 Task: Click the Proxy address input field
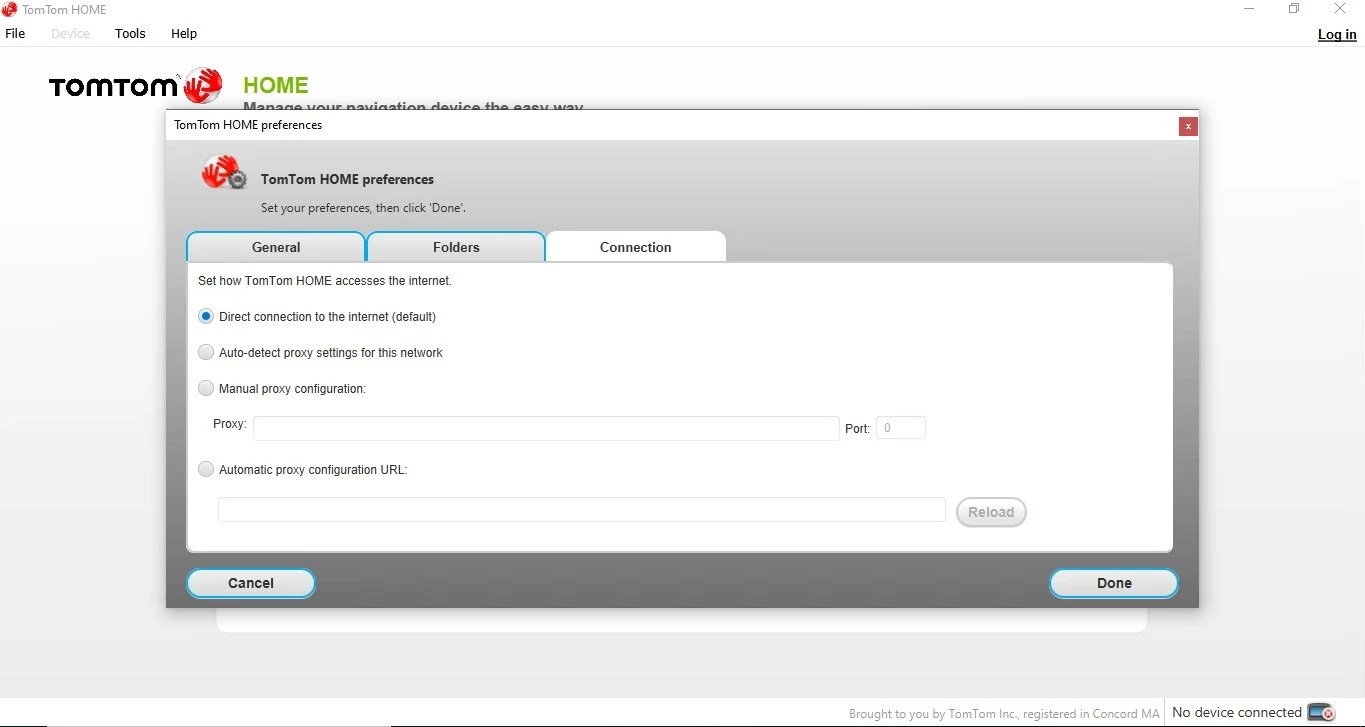(546, 429)
